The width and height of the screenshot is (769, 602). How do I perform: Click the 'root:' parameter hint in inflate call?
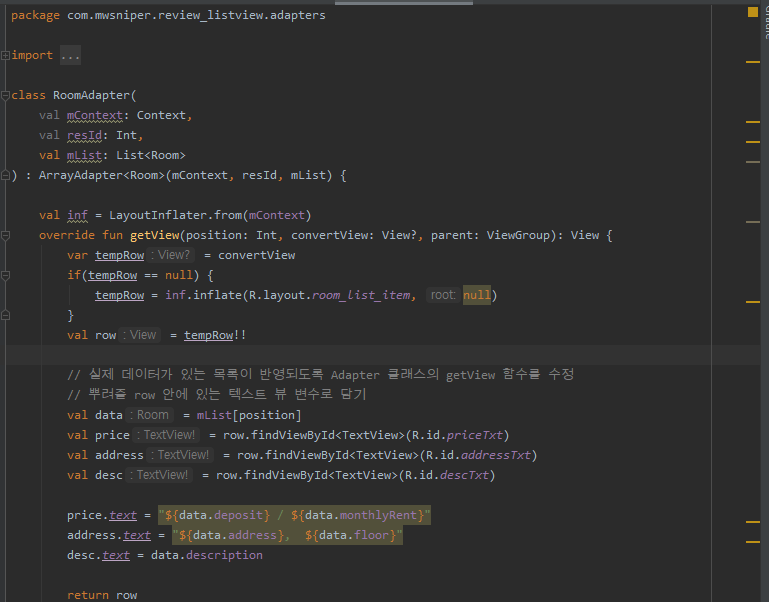(x=443, y=295)
